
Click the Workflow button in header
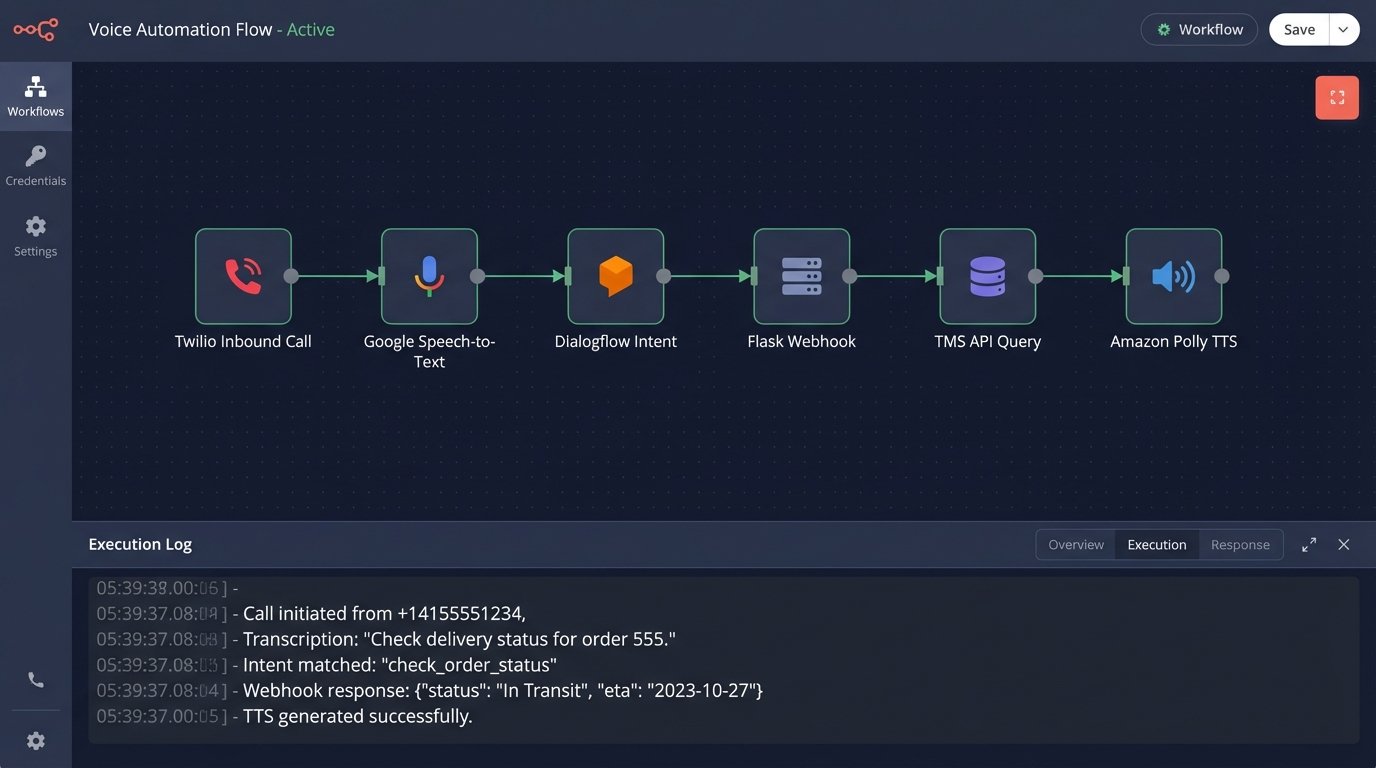point(1199,30)
